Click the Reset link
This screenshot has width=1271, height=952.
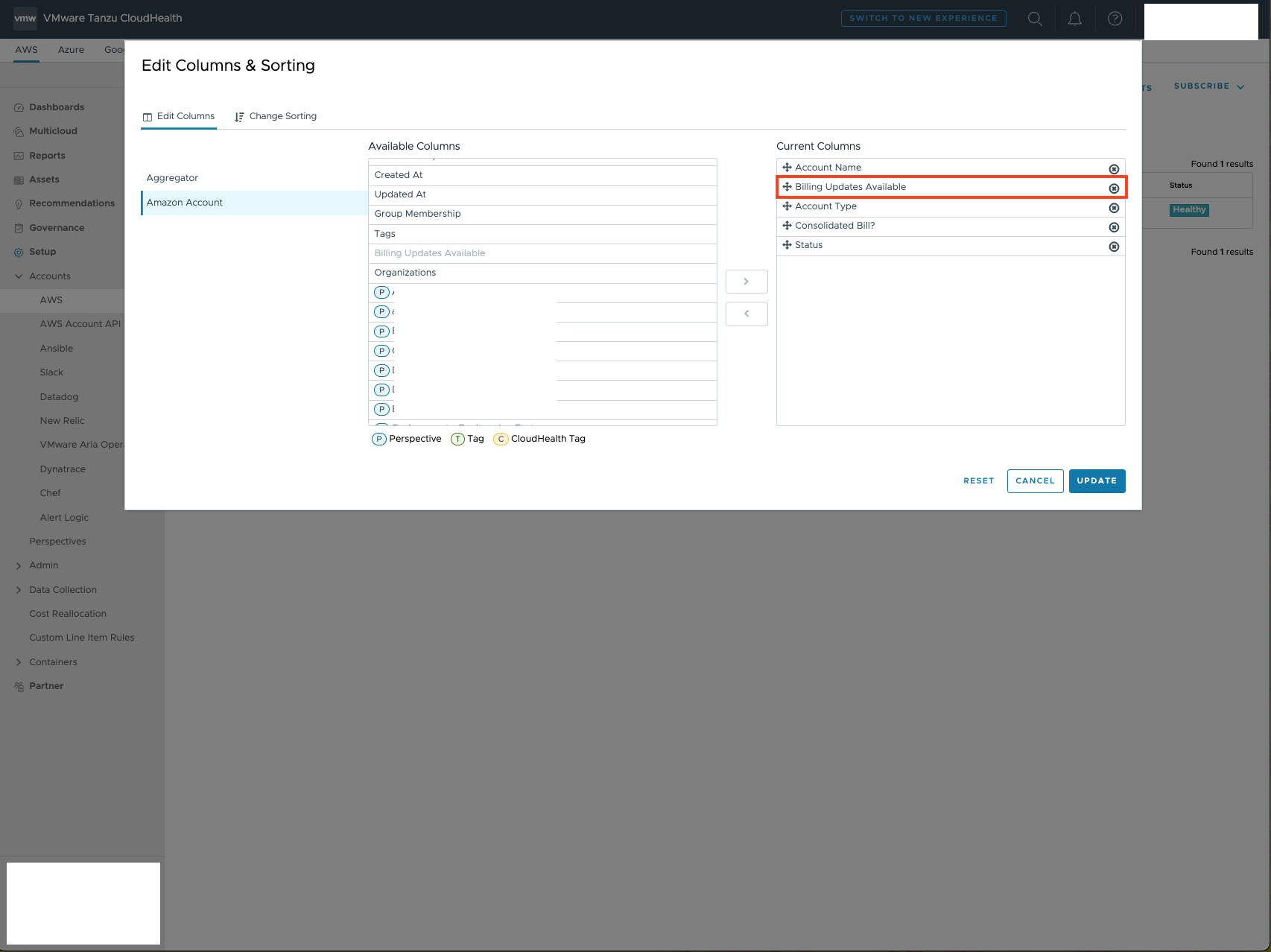[x=978, y=481]
